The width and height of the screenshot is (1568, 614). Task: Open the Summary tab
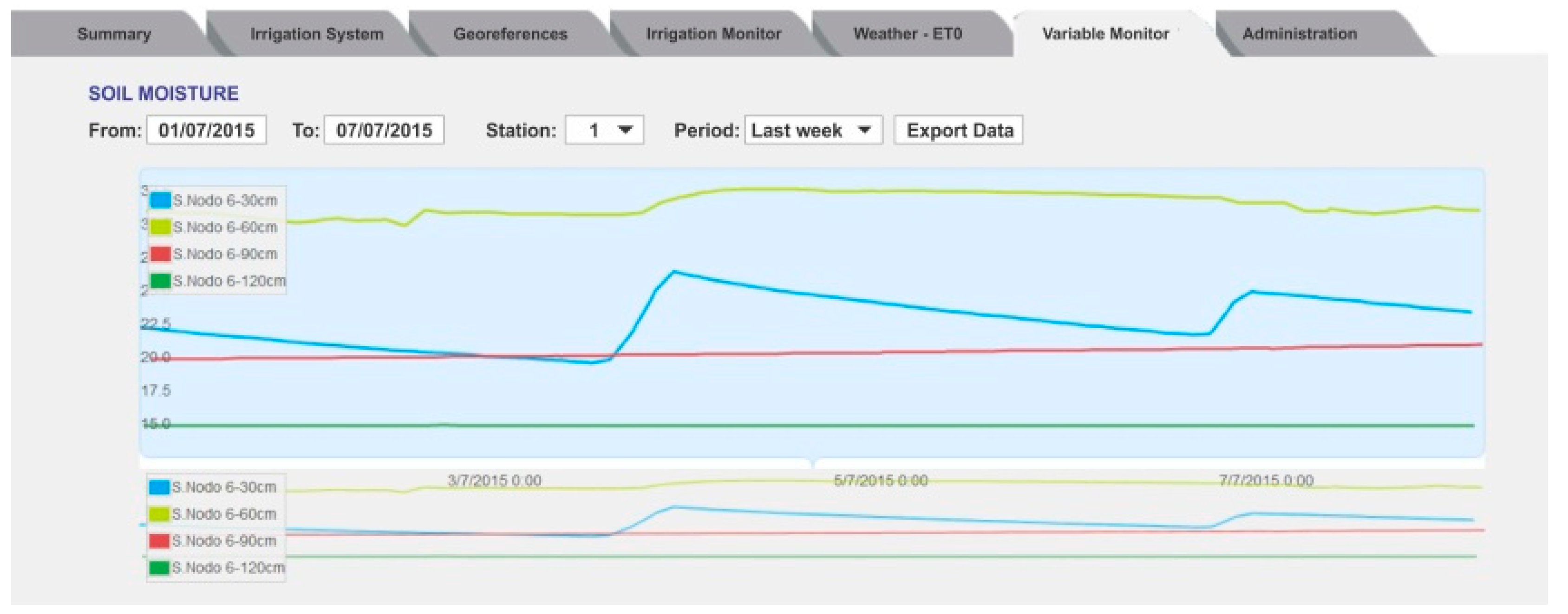point(114,34)
